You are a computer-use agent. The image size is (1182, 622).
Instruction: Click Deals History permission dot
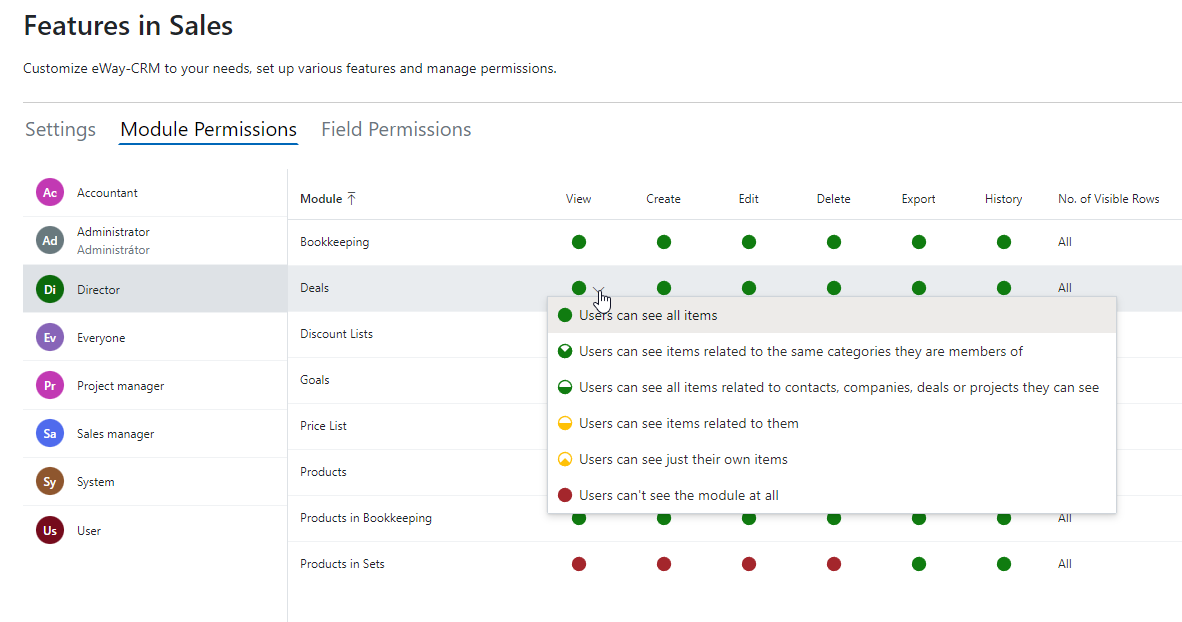pyautogui.click(x=1003, y=288)
